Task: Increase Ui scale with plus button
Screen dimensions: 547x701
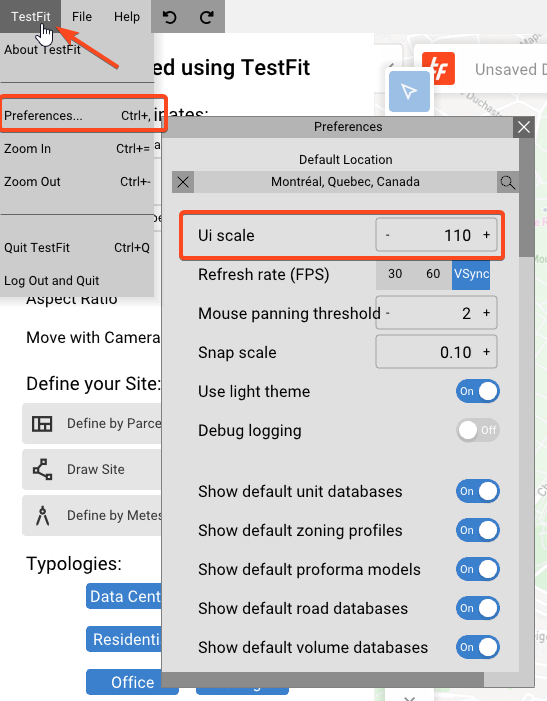Action: [487, 235]
